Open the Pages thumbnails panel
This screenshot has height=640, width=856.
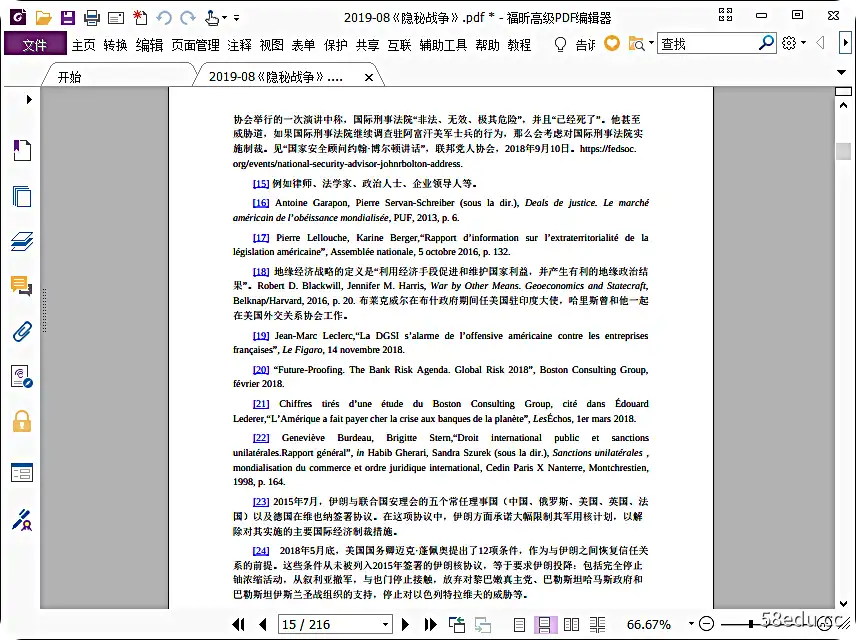pyautogui.click(x=22, y=196)
